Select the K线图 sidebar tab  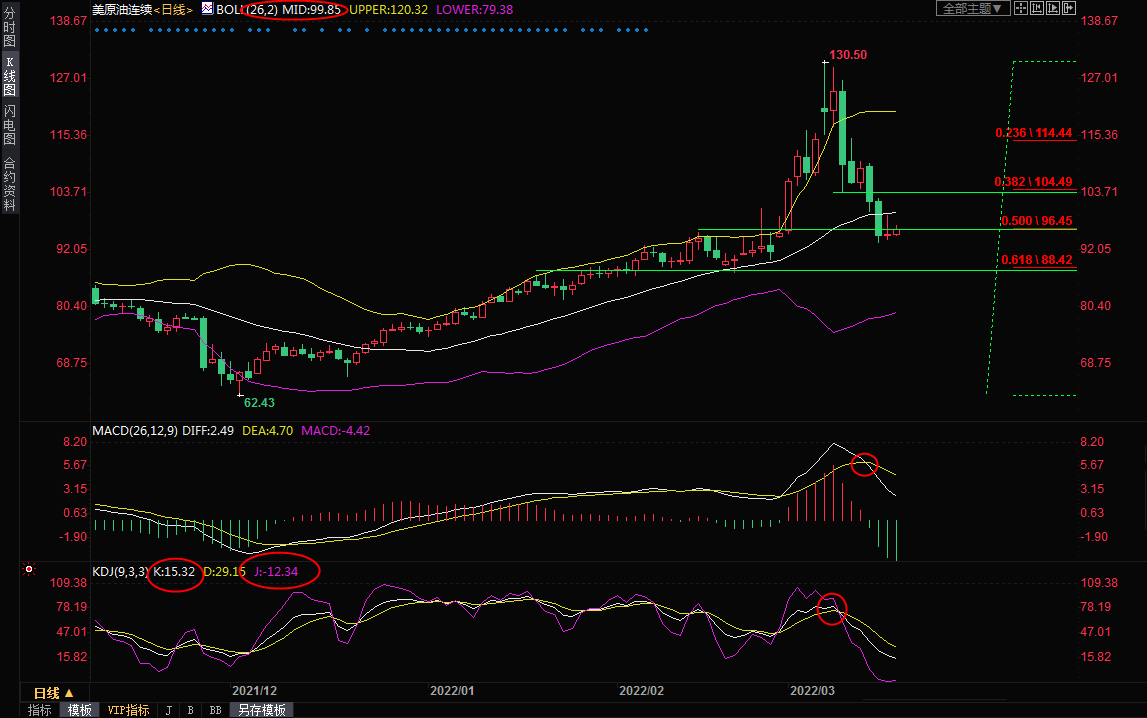(9, 76)
